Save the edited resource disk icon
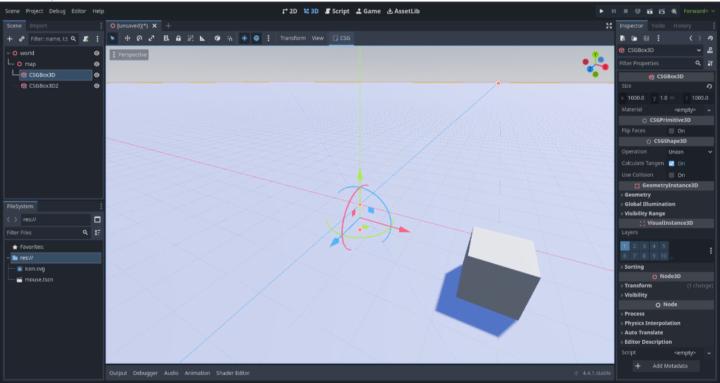 tap(646, 38)
